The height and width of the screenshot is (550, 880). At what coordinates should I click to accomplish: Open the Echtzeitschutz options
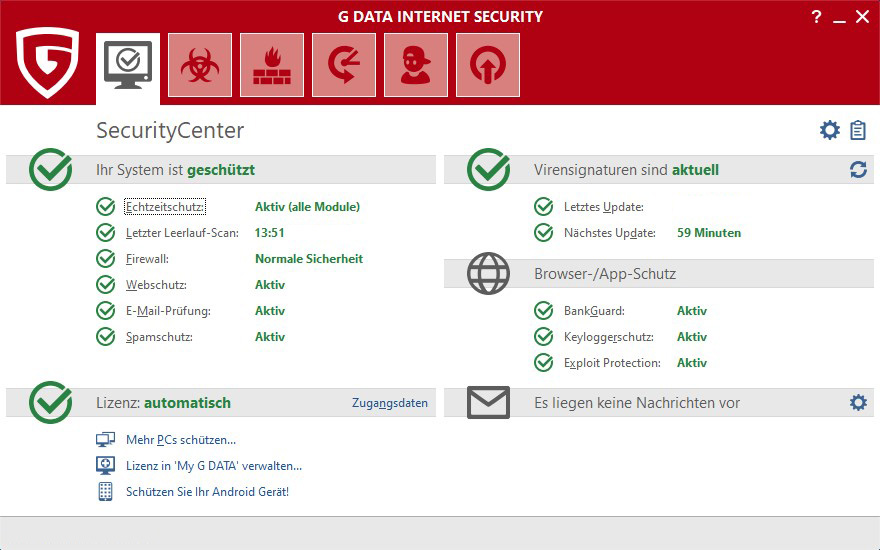[165, 207]
